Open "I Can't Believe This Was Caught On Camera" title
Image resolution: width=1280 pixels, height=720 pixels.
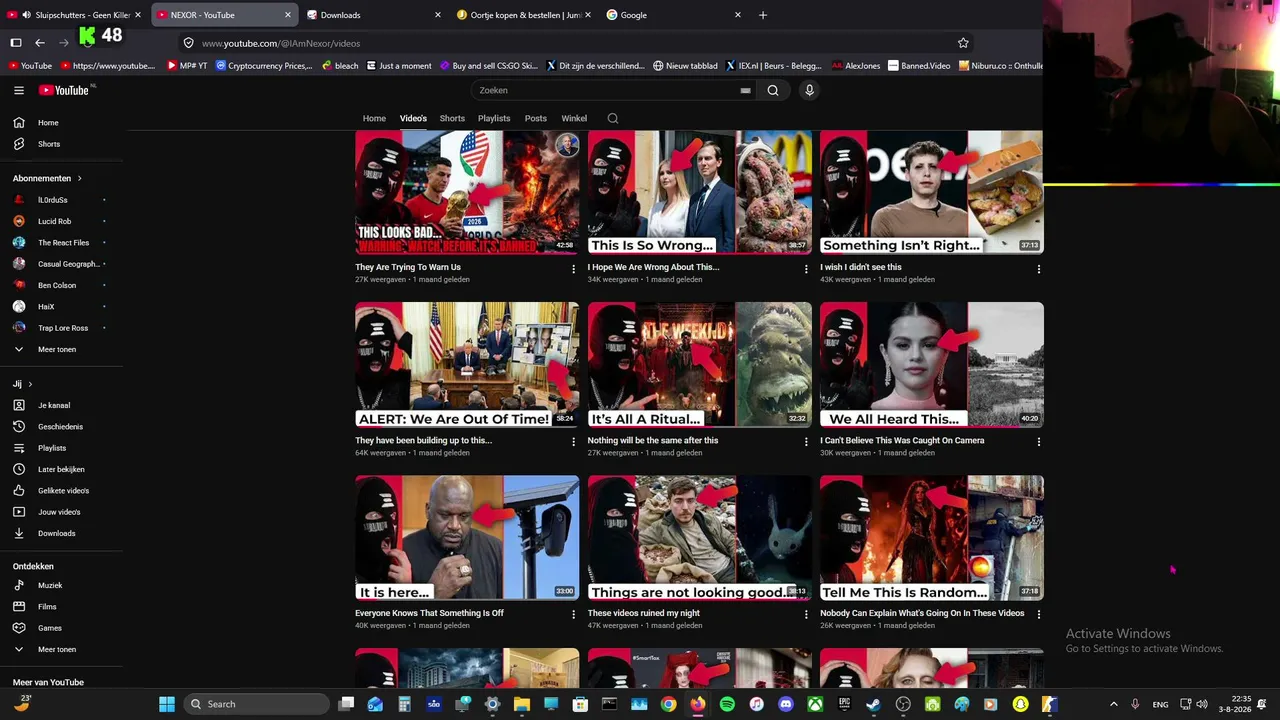coord(902,440)
